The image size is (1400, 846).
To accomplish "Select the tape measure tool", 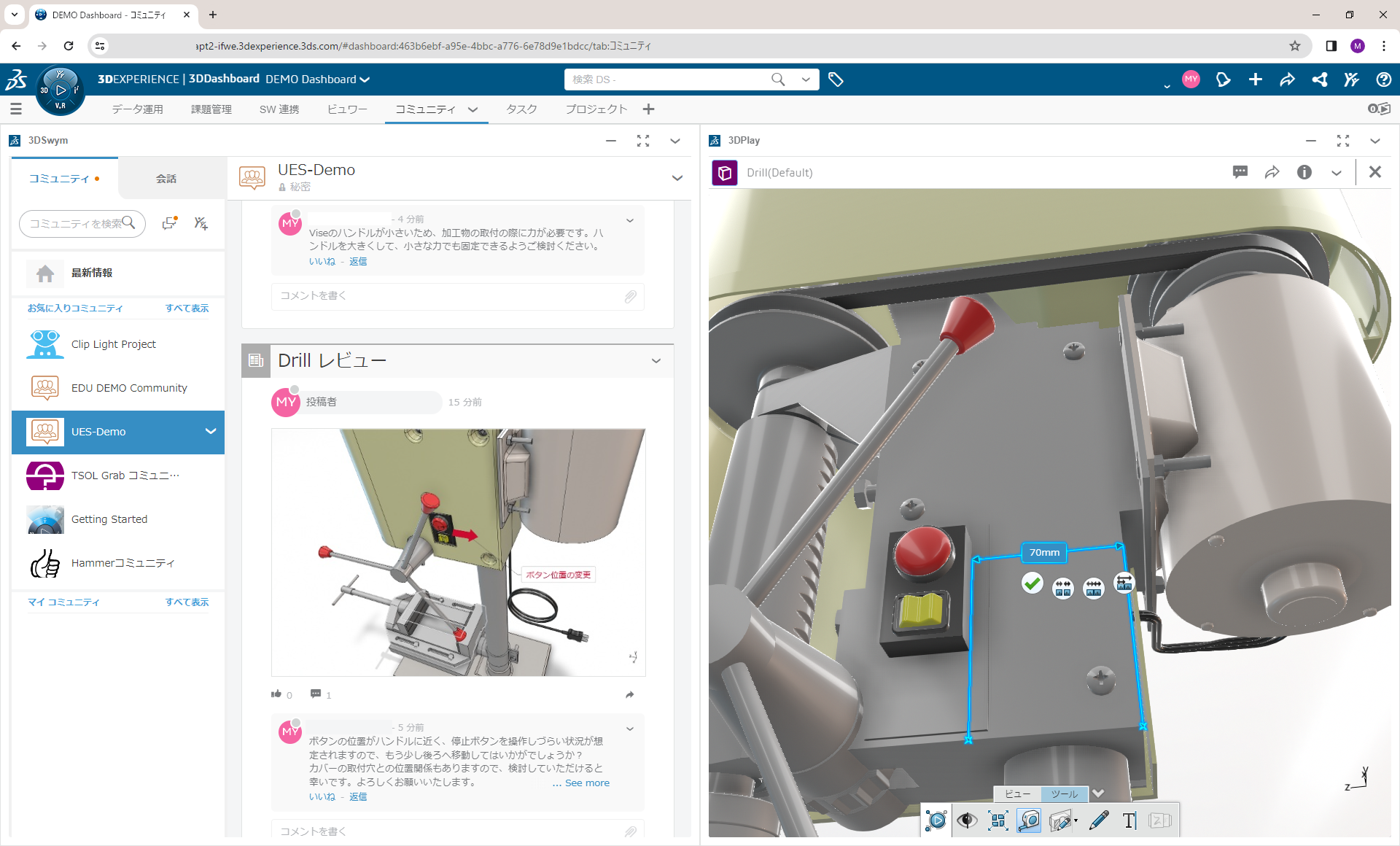I will (x=1029, y=820).
